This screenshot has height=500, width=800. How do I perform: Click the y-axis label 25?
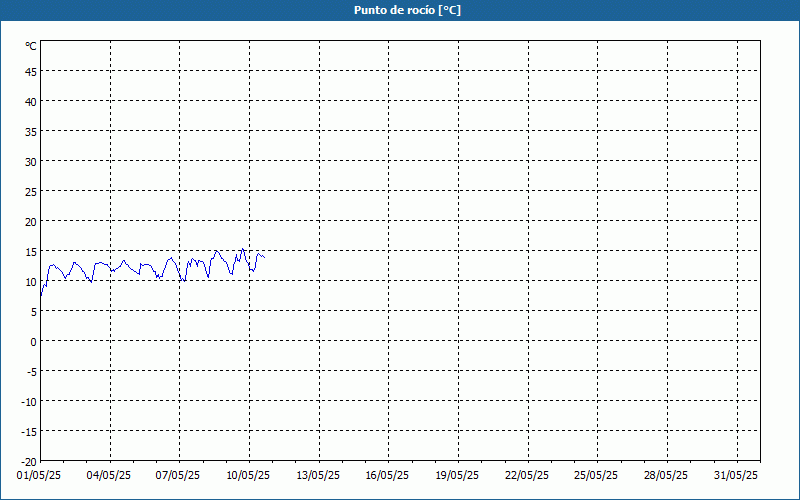[x=31, y=192]
